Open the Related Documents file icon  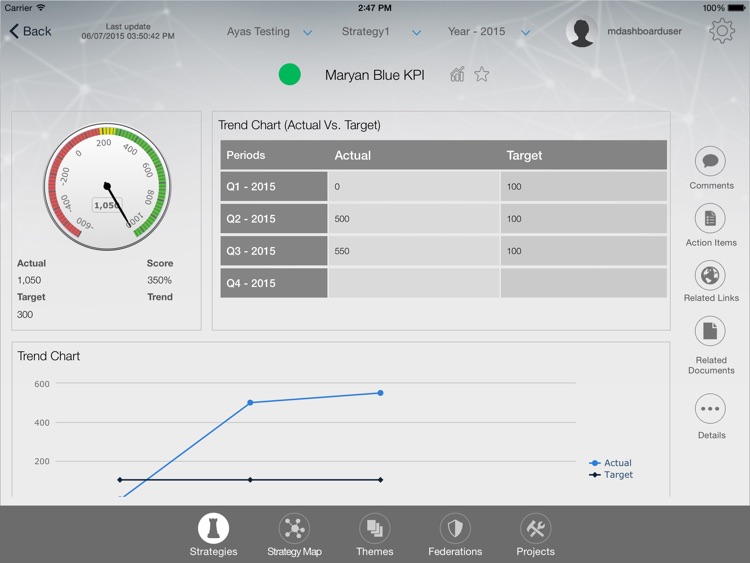click(x=710, y=331)
